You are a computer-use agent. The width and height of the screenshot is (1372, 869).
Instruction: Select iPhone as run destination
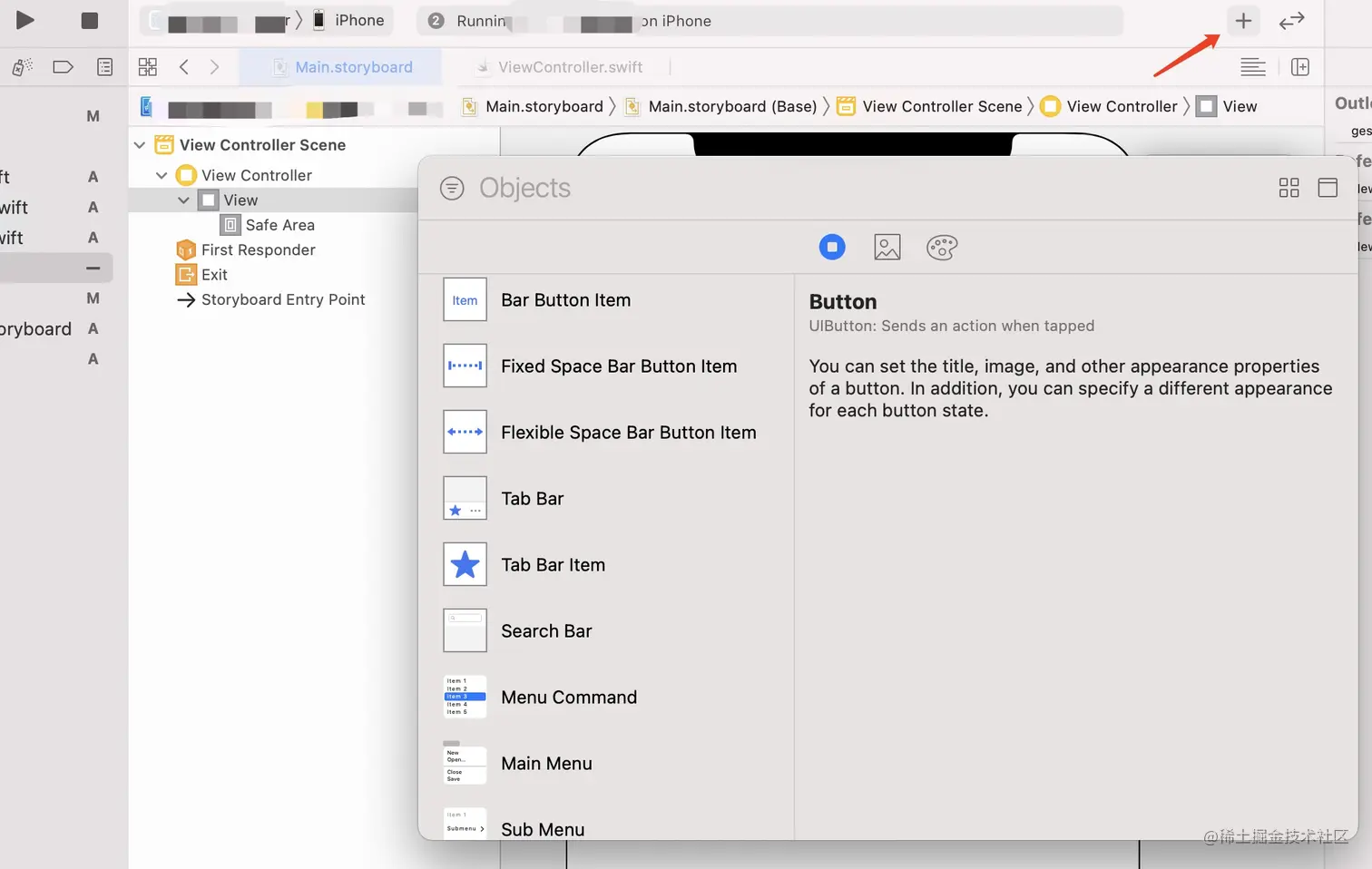point(349,20)
